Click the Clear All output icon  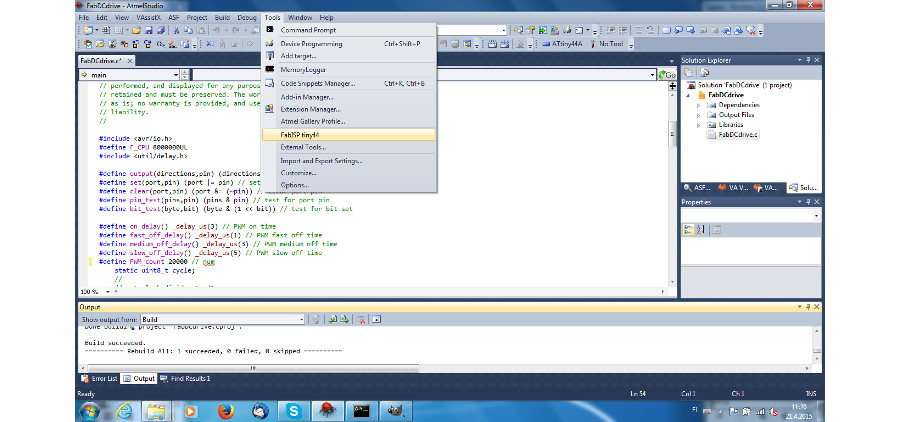tap(359, 319)
